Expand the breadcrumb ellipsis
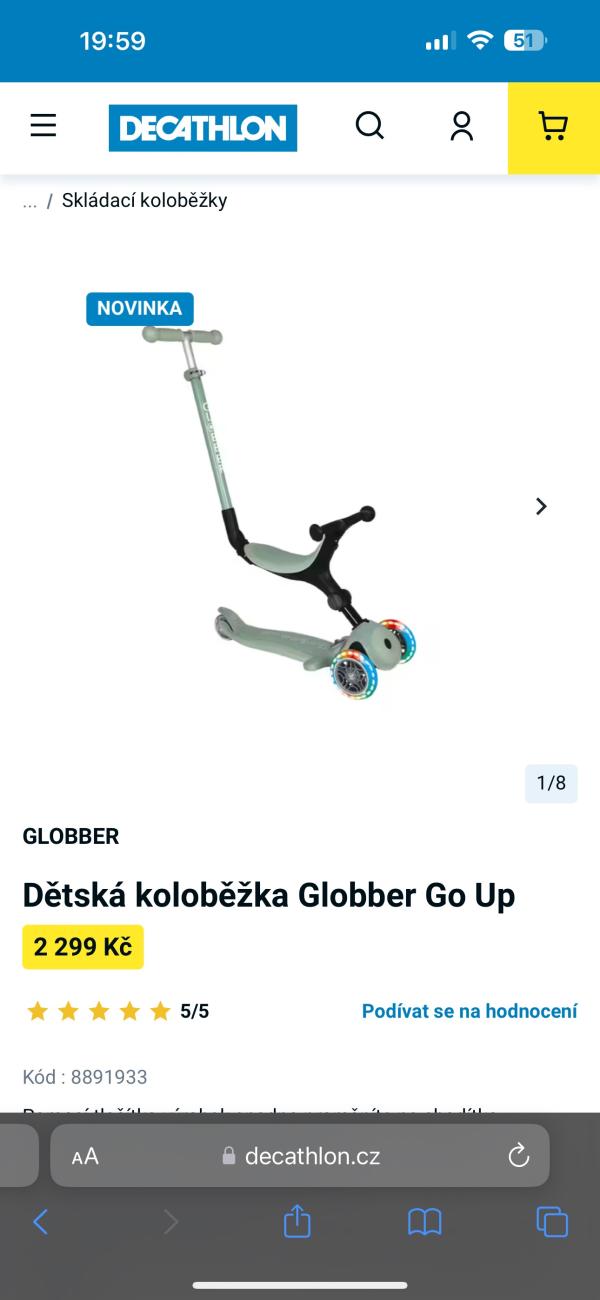 coord(30,201)
